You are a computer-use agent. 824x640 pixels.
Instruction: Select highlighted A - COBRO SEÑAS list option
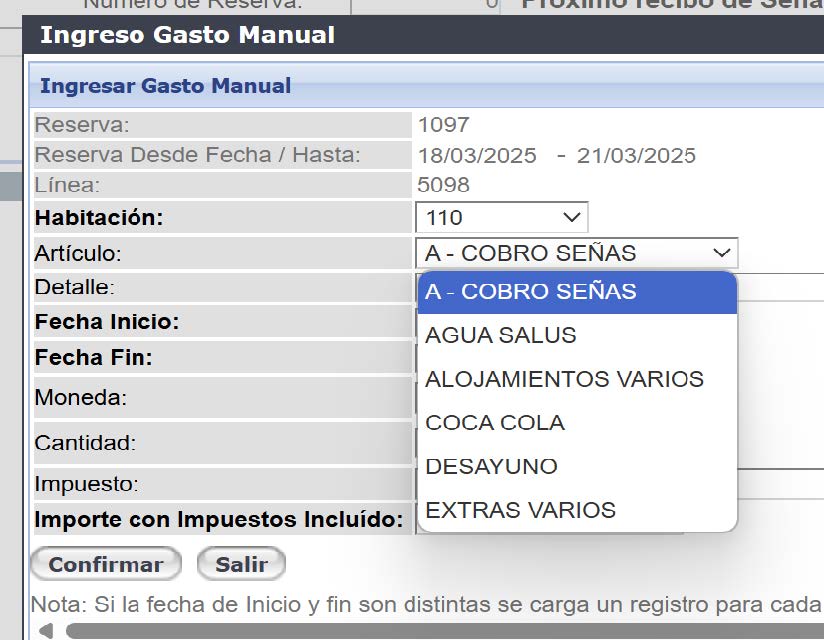tap(577, 292)
